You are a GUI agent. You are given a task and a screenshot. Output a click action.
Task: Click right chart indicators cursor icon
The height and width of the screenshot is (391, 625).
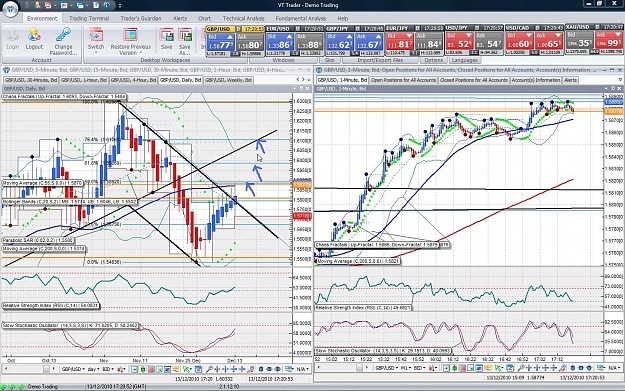(498, 369)
